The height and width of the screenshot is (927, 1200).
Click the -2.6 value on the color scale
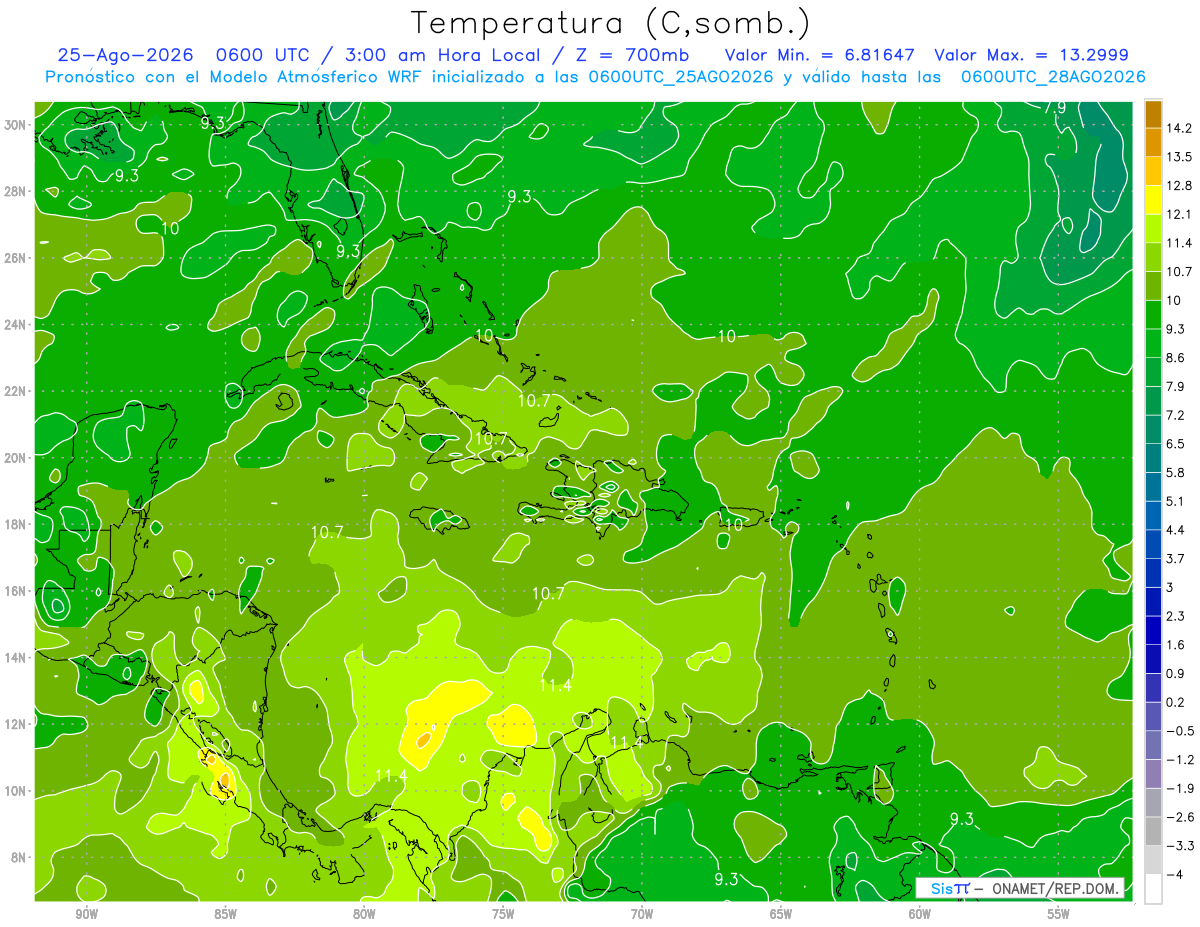(1180, 817)
